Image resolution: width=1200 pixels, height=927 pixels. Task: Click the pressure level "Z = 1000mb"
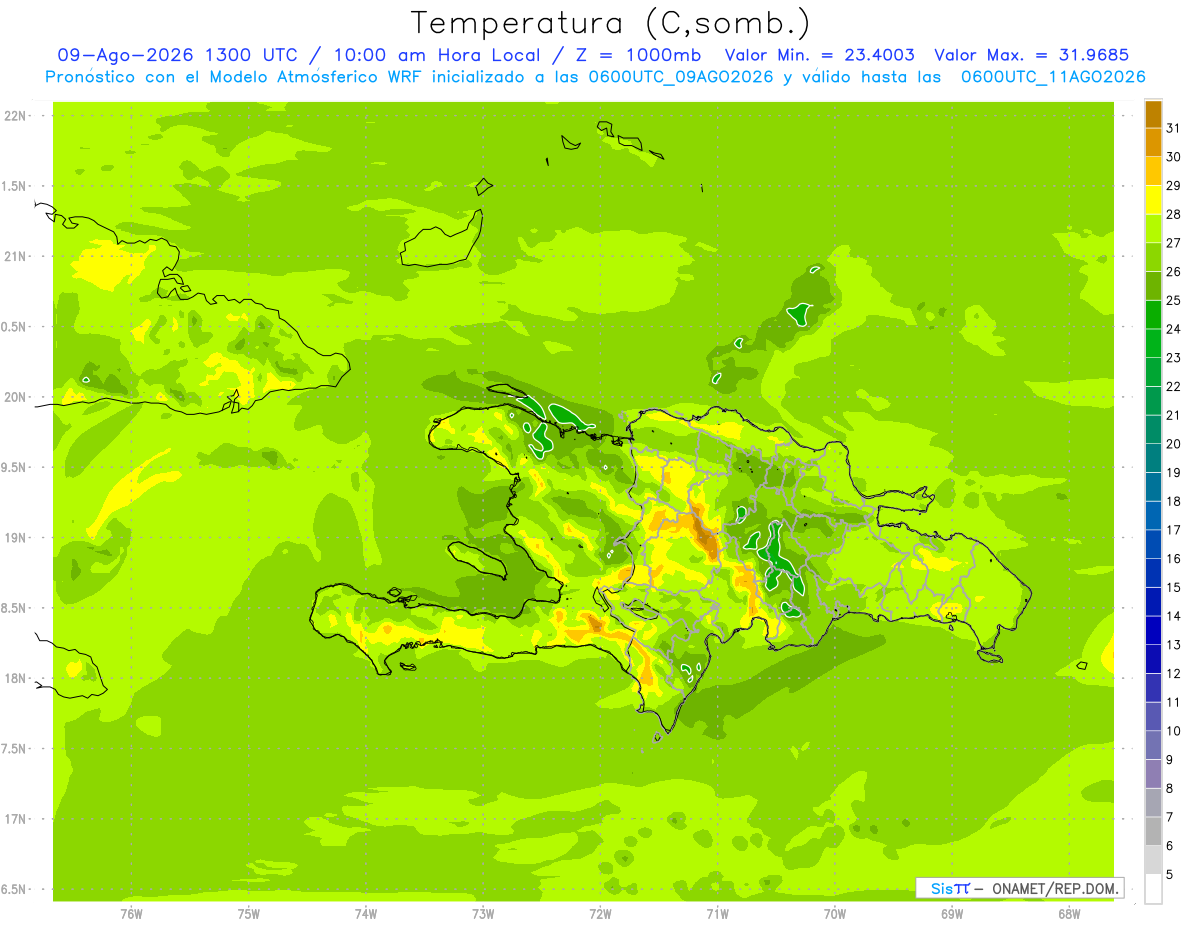click(638, 55)
